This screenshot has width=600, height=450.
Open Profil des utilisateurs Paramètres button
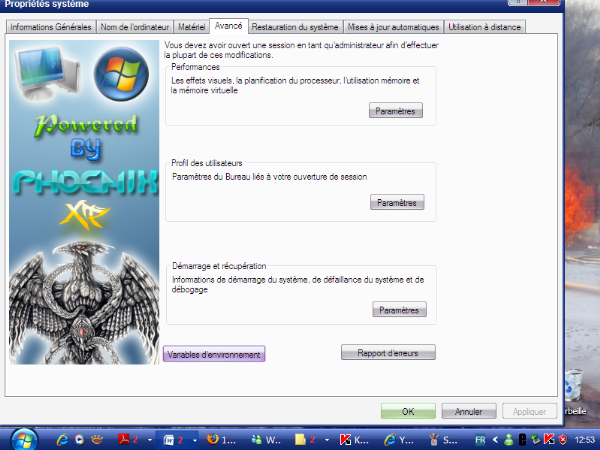[397, 202]
